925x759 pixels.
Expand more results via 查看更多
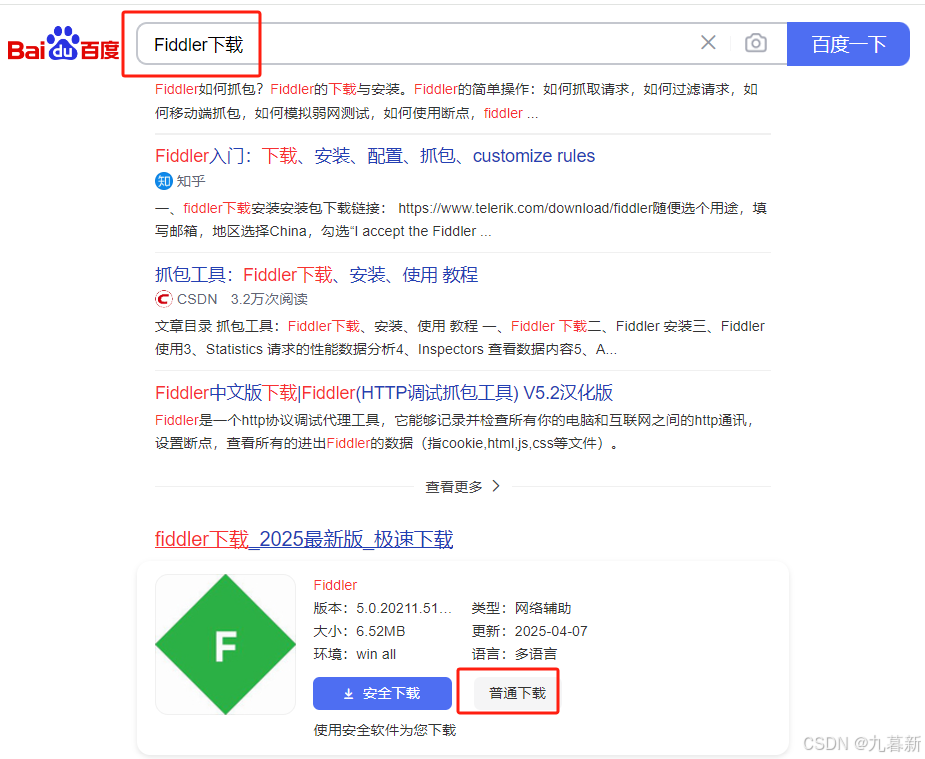(x=452, y=487)
